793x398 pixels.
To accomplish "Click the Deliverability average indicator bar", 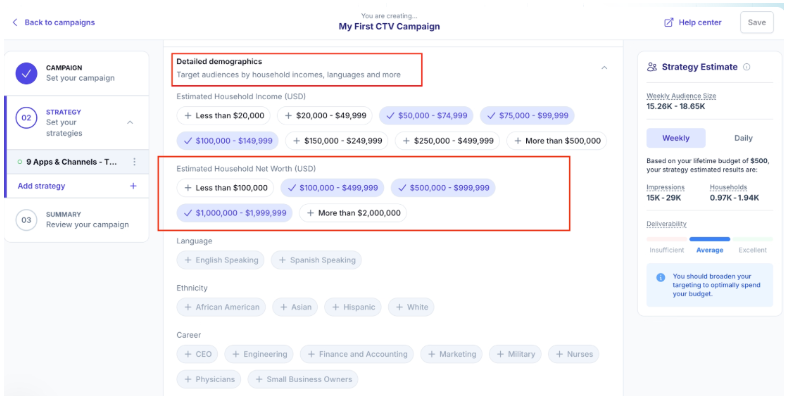I will (710, 239).
